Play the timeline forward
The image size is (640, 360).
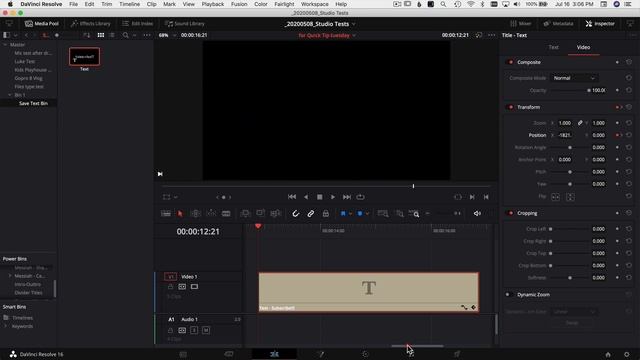point(333,197)
